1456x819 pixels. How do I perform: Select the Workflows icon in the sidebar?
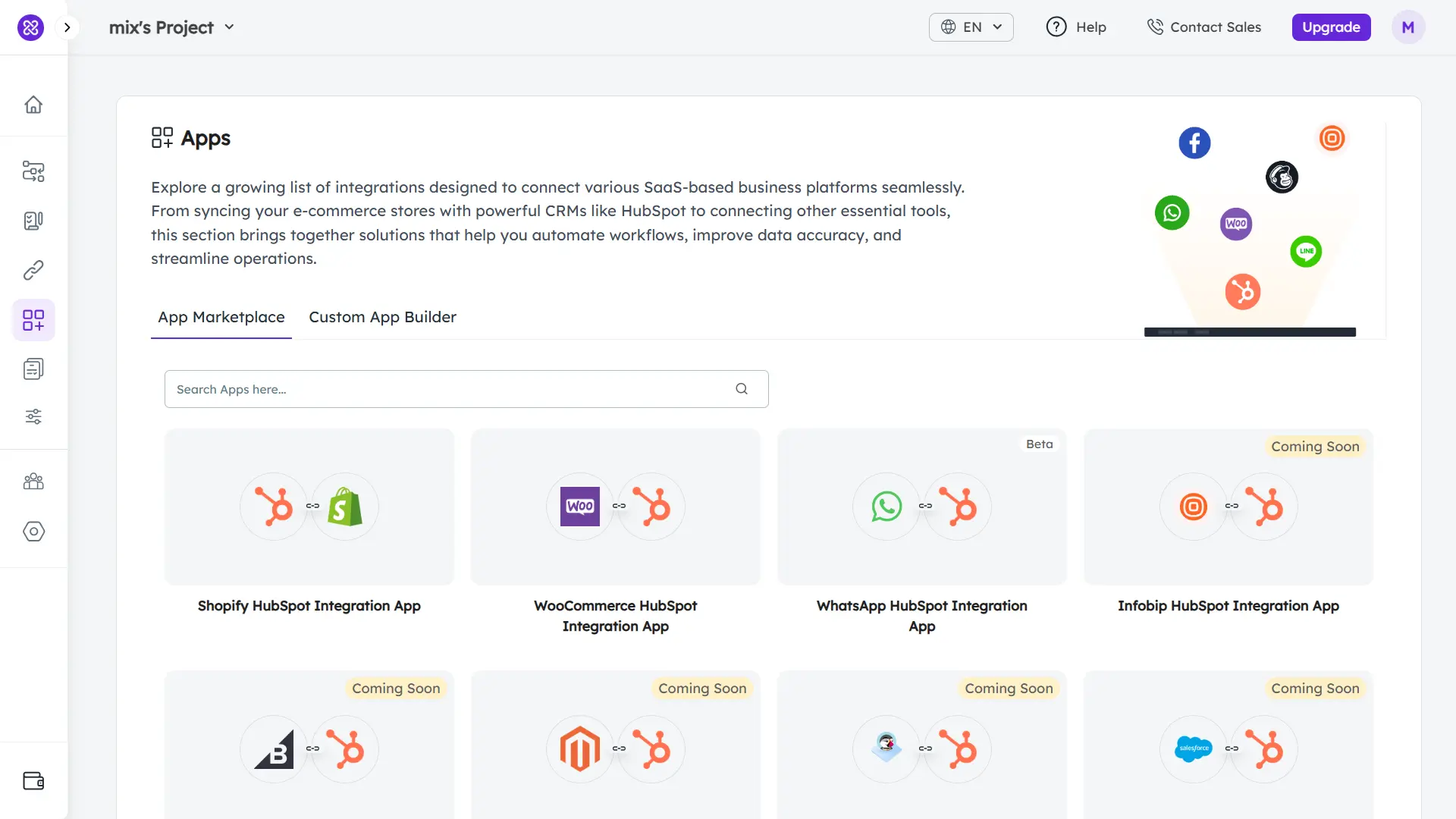coord(33,171)
